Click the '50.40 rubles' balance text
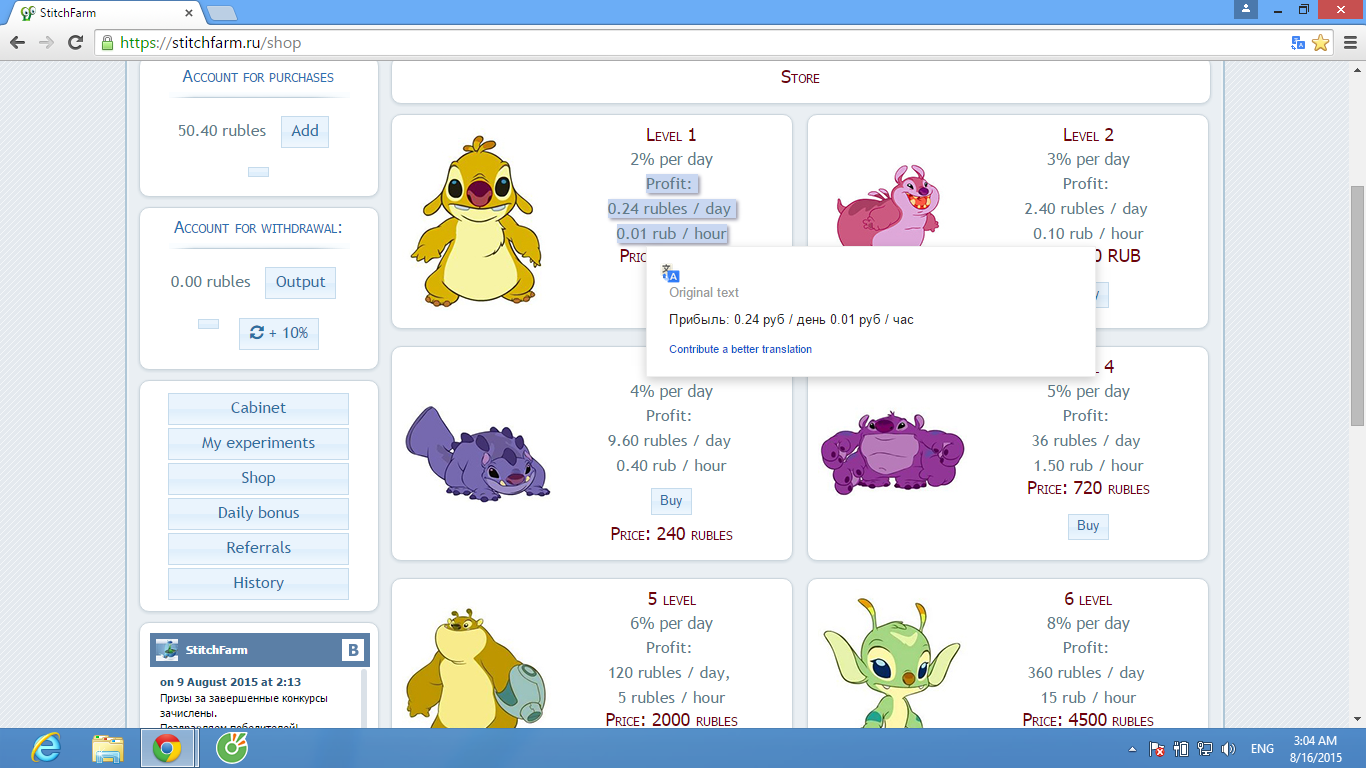1366x768 pixels. click(222, 131)
